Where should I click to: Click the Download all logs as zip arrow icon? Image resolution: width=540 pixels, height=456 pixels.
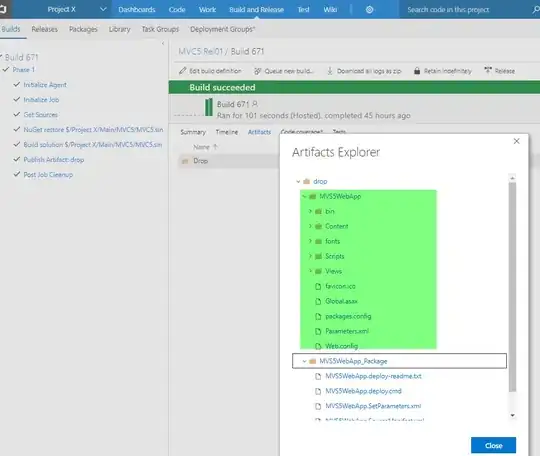coord(330,71)
